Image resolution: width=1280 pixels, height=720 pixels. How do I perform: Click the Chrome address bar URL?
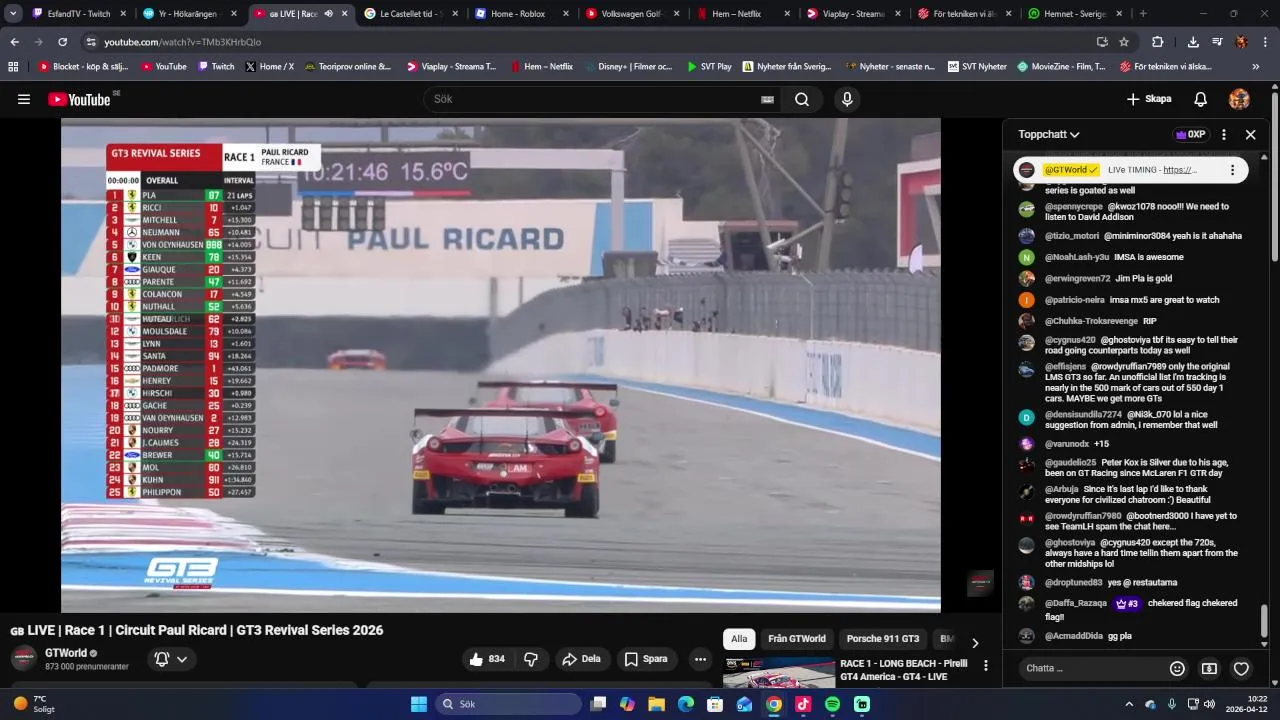coord(183,42)
